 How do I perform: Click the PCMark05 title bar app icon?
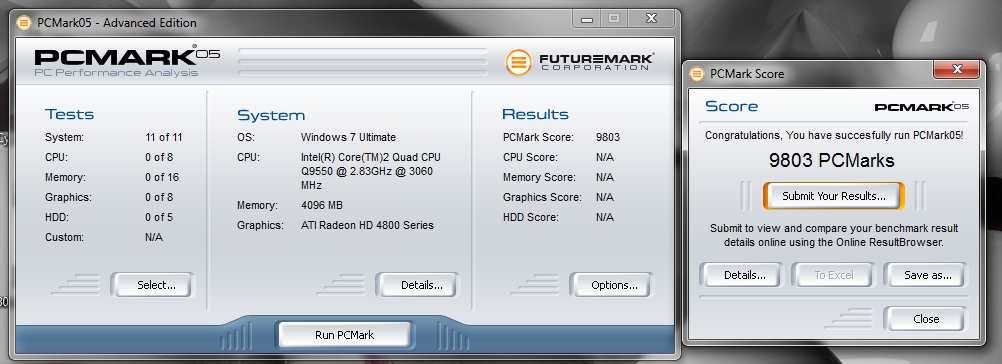(x=24, y=23)
